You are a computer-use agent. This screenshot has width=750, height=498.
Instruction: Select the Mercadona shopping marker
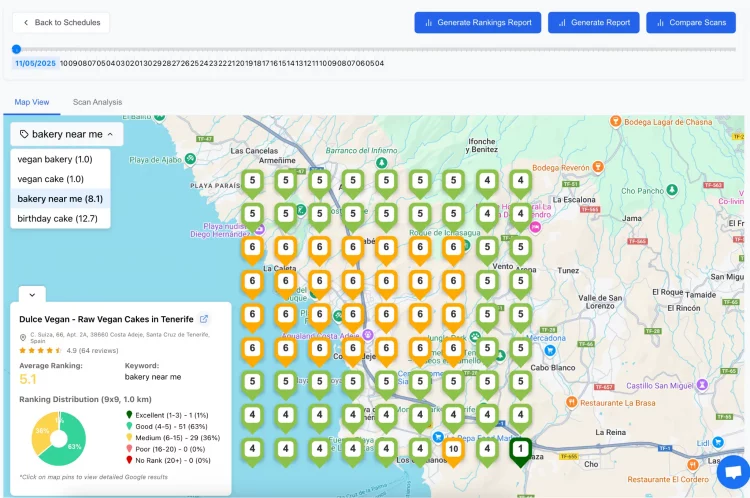tap(550, 351)
